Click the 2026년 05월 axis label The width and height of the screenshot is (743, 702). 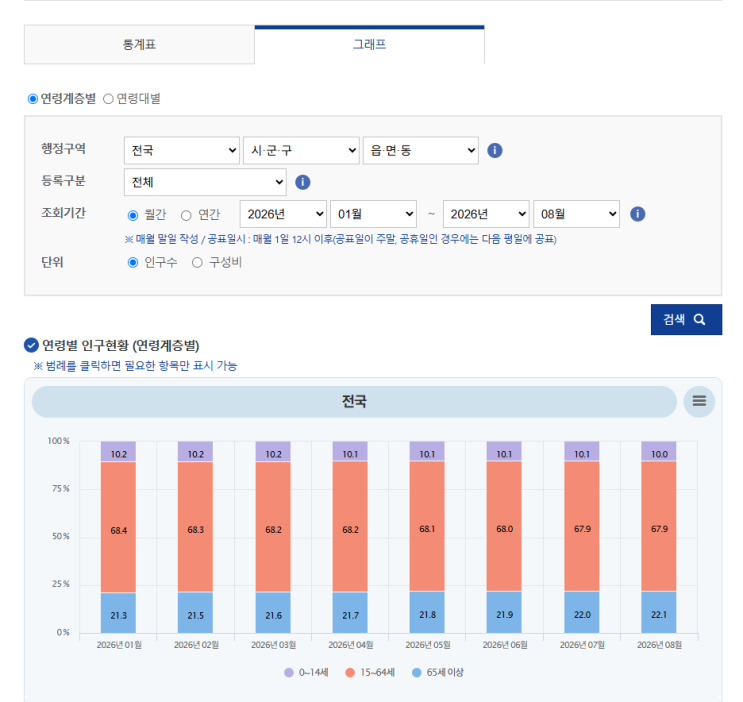click(427, 645)
